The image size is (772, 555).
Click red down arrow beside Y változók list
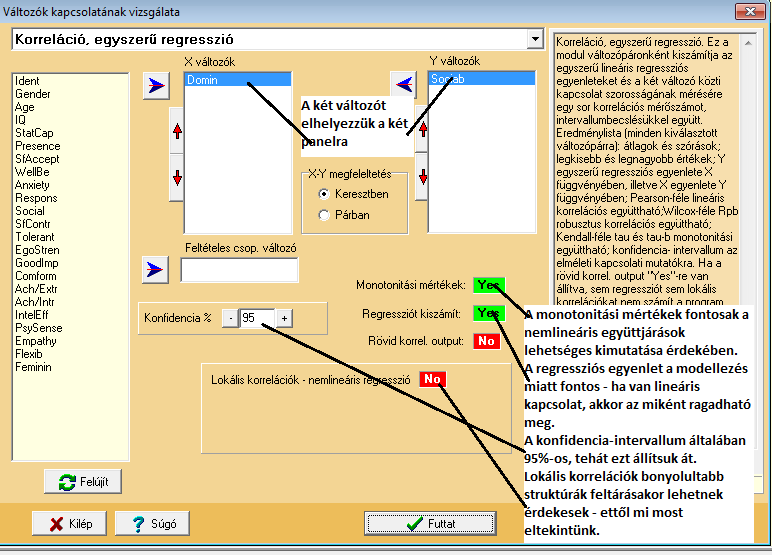[x=421, y=177]
